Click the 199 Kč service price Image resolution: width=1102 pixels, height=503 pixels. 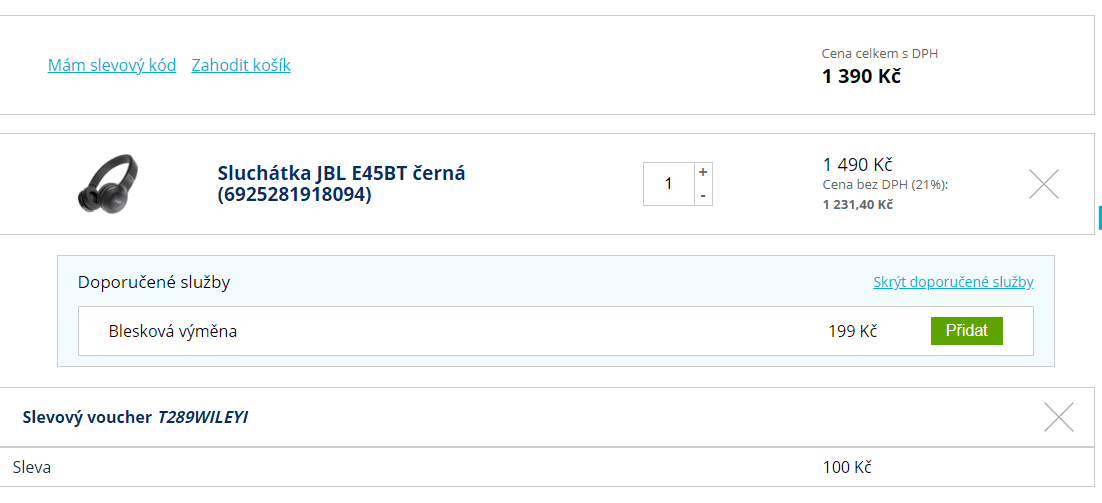tap(853, 332)
